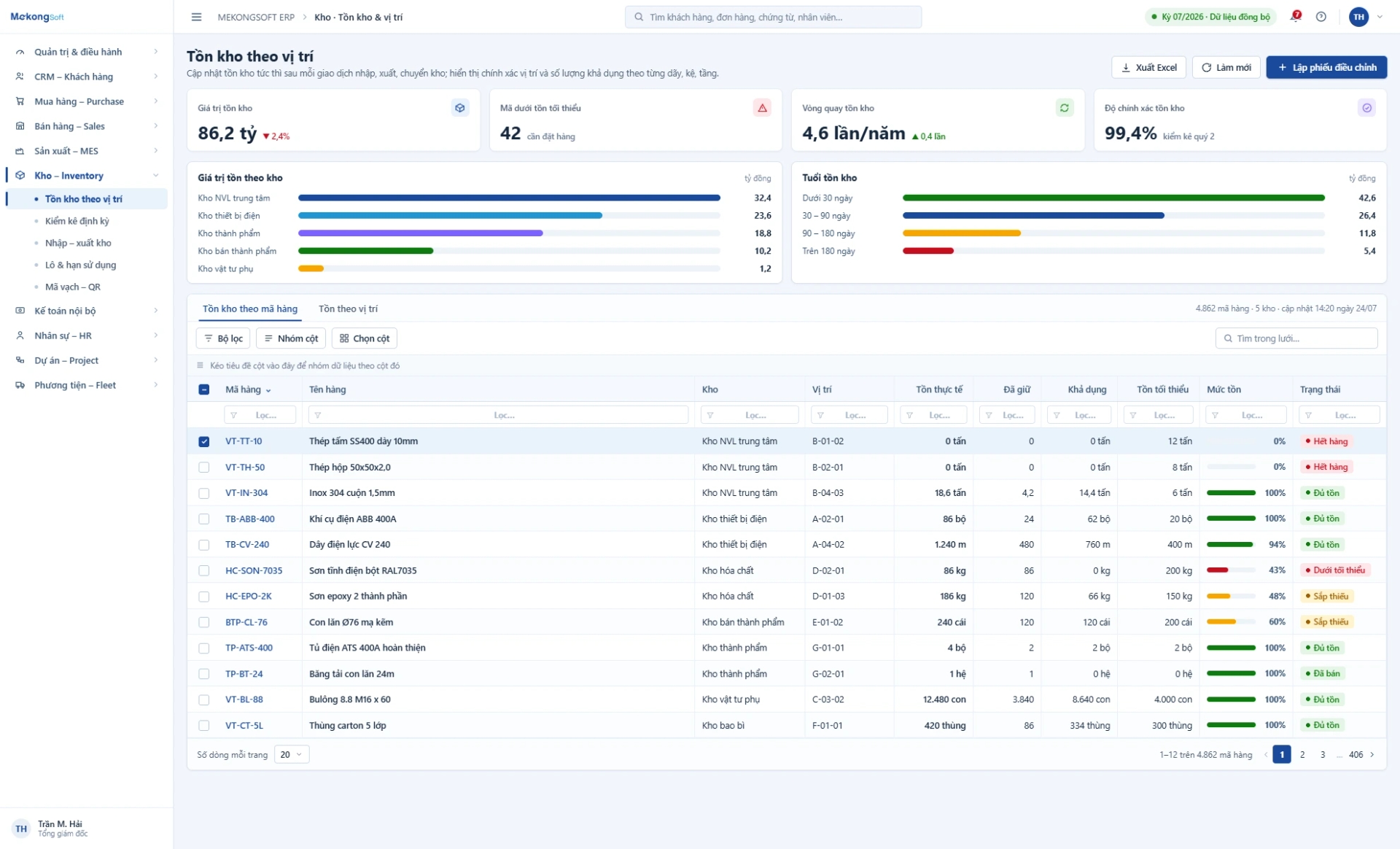Click the Dự án – Project sidebar icon
Image resolution: width=1400 pixels, height=849 pixels.
(20, 360)
